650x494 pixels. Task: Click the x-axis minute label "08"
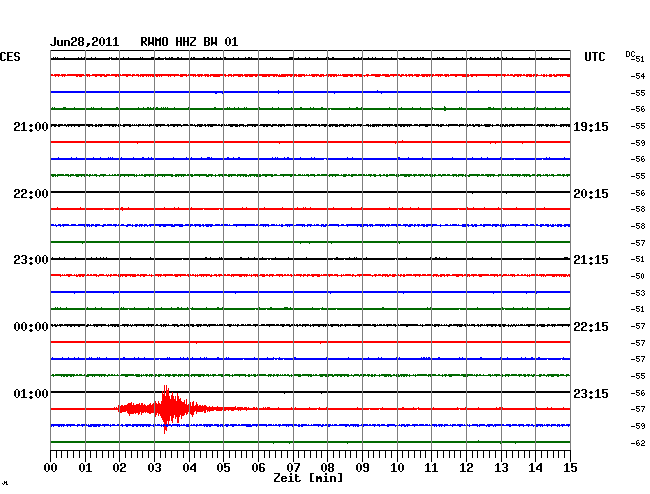click(327, 468)
